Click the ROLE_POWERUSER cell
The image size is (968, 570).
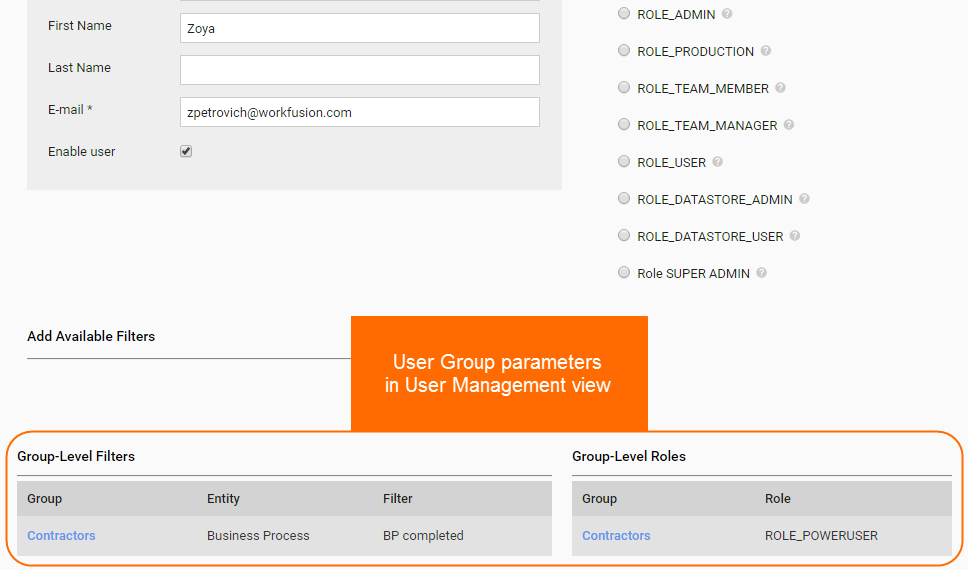tap(821, 535)
